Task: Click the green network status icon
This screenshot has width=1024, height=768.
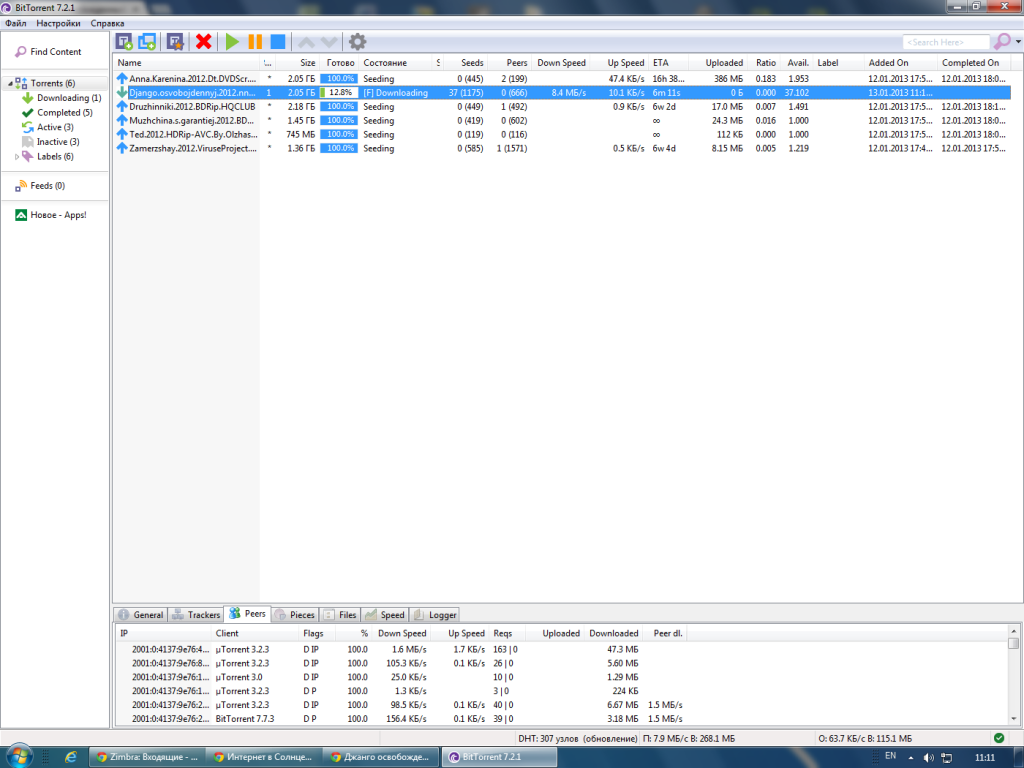Action: 999,739
